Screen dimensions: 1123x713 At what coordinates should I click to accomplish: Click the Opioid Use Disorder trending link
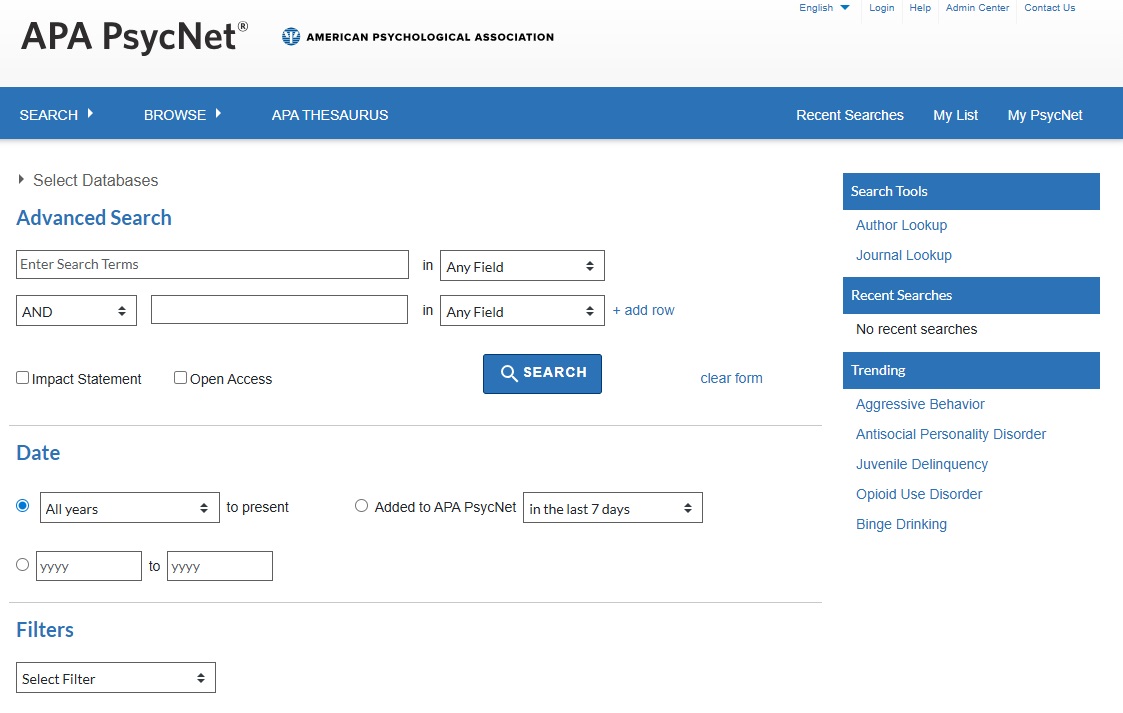point(919,494)
